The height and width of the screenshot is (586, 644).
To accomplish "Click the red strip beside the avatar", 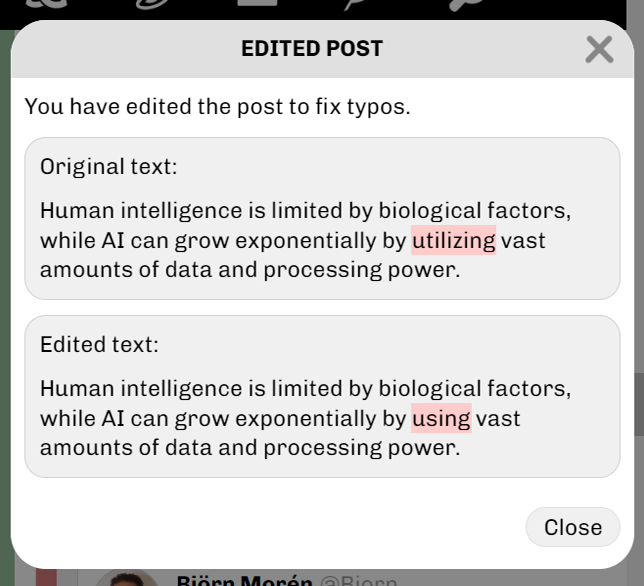I will click(43, 577).
